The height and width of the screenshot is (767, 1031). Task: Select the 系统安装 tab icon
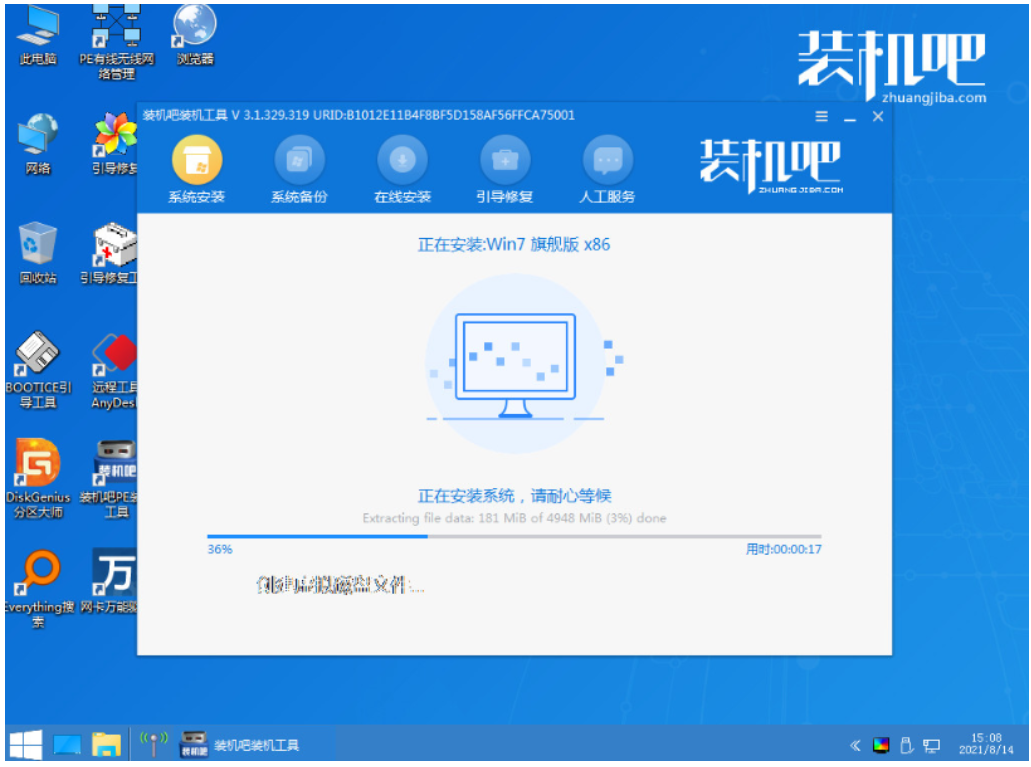197,161
